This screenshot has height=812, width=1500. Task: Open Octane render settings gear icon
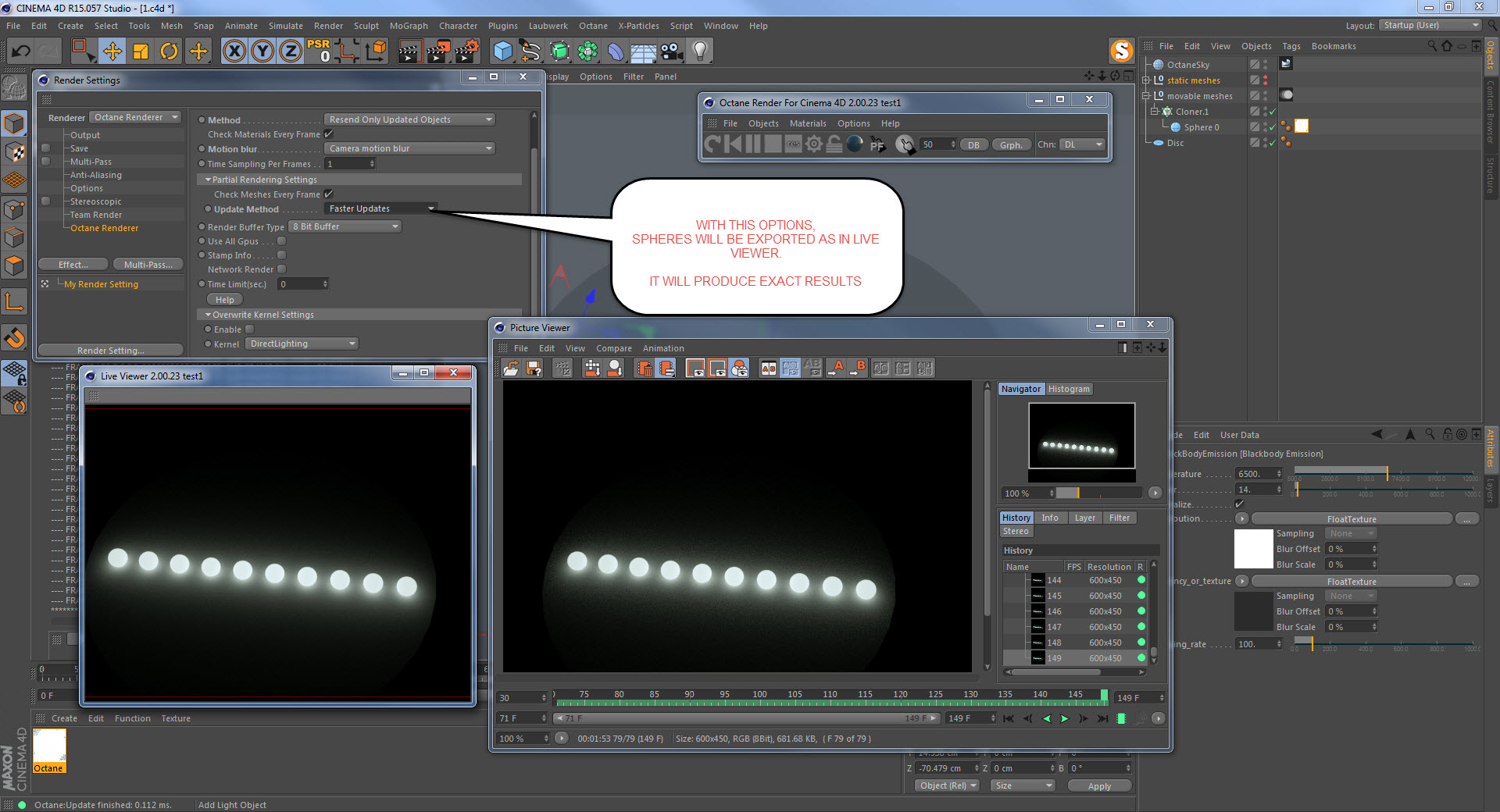pos(814,144)
